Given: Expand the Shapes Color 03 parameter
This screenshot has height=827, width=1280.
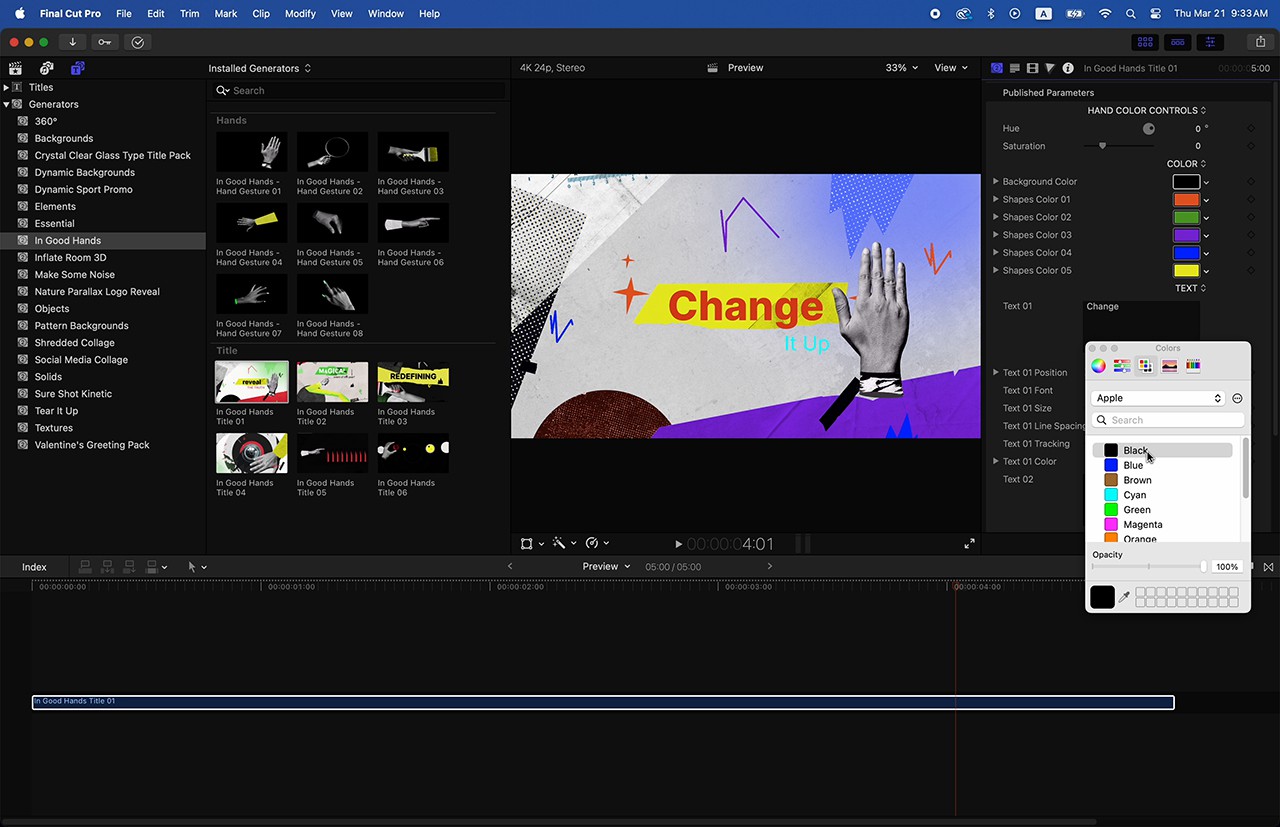Looking at the screenshot, I should [x=995, y=235].
